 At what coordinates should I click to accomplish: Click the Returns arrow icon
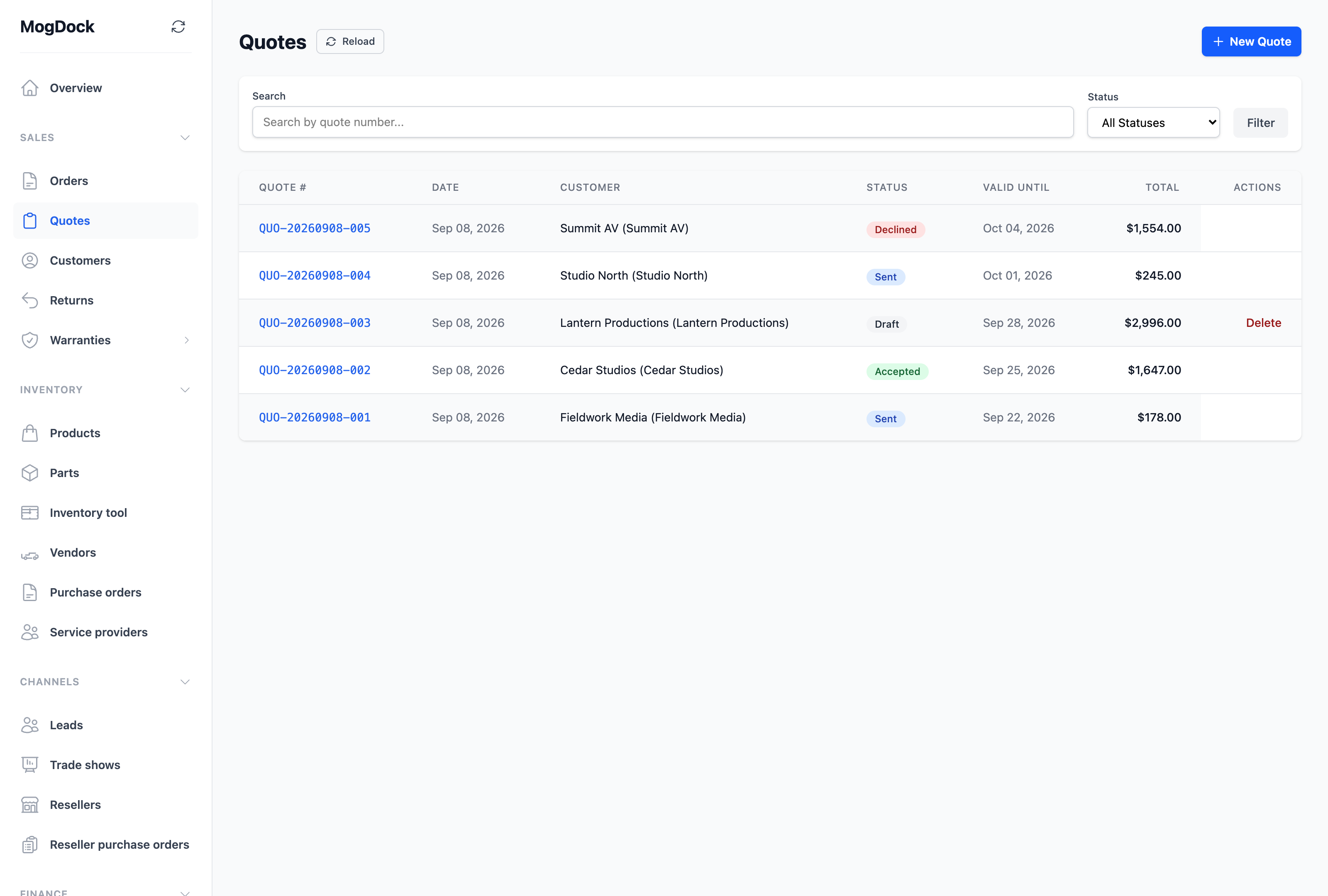pyautogui.click(x=30, y=300)
